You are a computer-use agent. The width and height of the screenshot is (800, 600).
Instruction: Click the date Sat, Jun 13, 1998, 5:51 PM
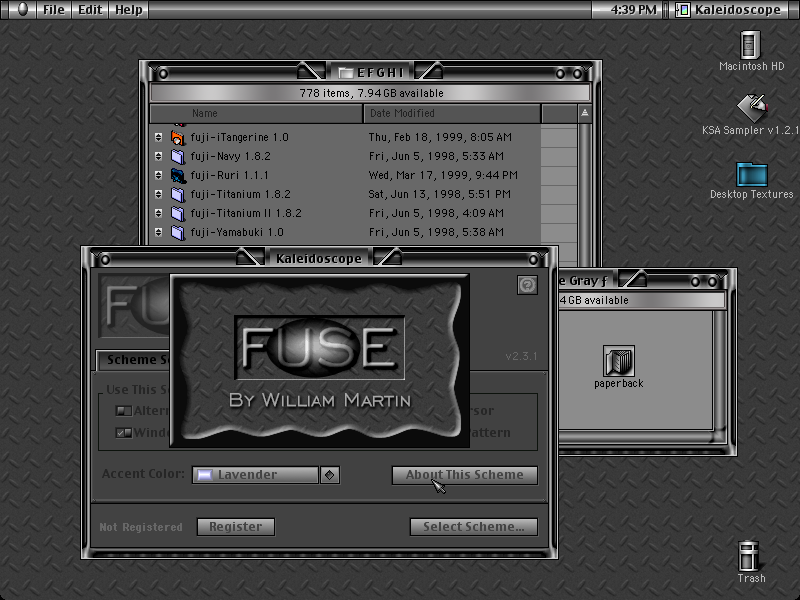point(439,194)
